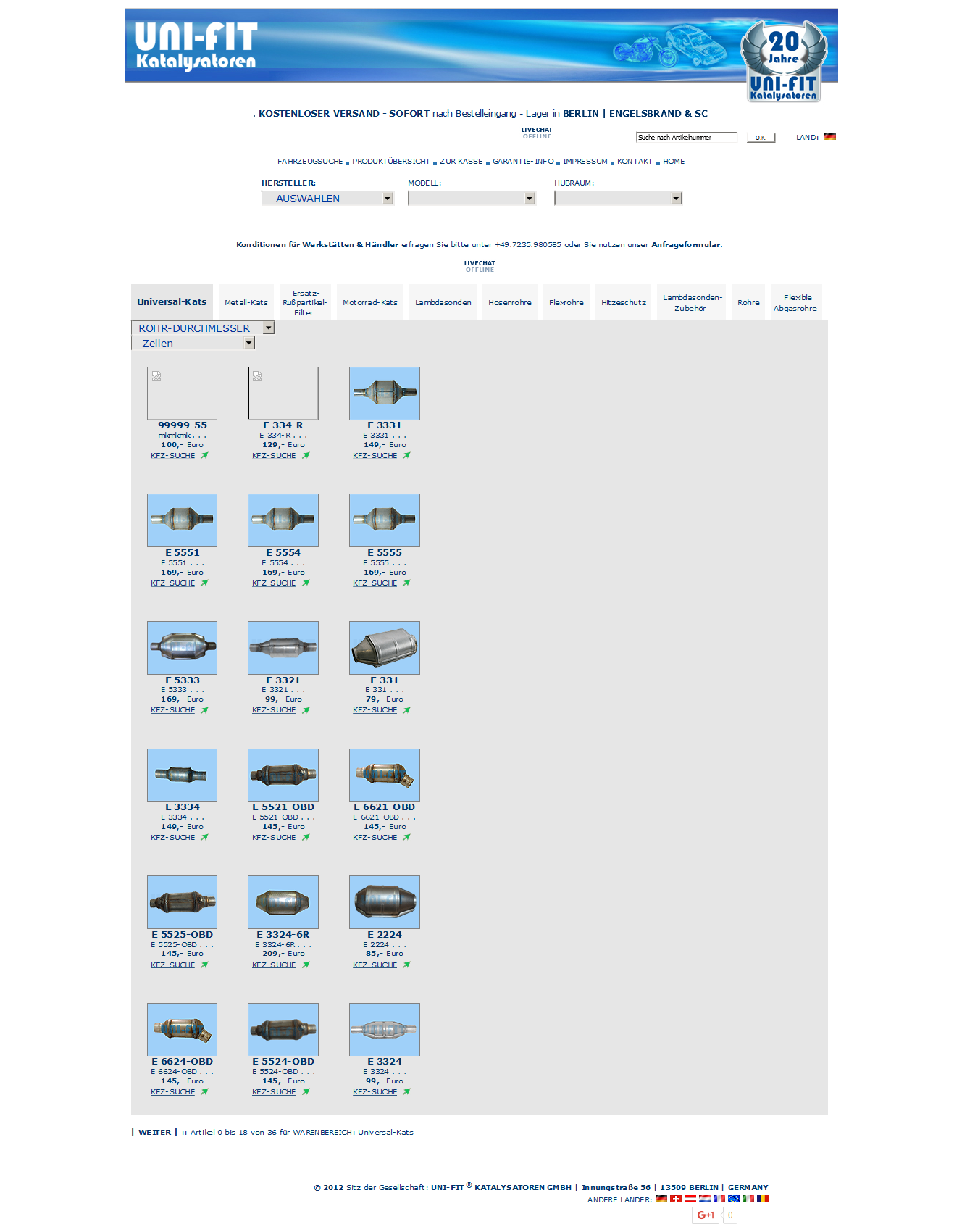
Task: Select the Swiss flag in the footer
Action: pos(676,1199)
